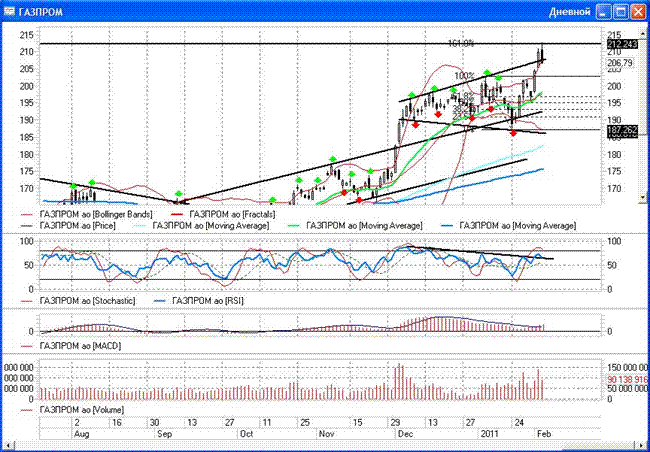Image resolution: width=650 pixels, height=452 pixels.
Task: Click the horizontal scrollbar right arrow
Action: pyautogui.click(x=640, y=444)
